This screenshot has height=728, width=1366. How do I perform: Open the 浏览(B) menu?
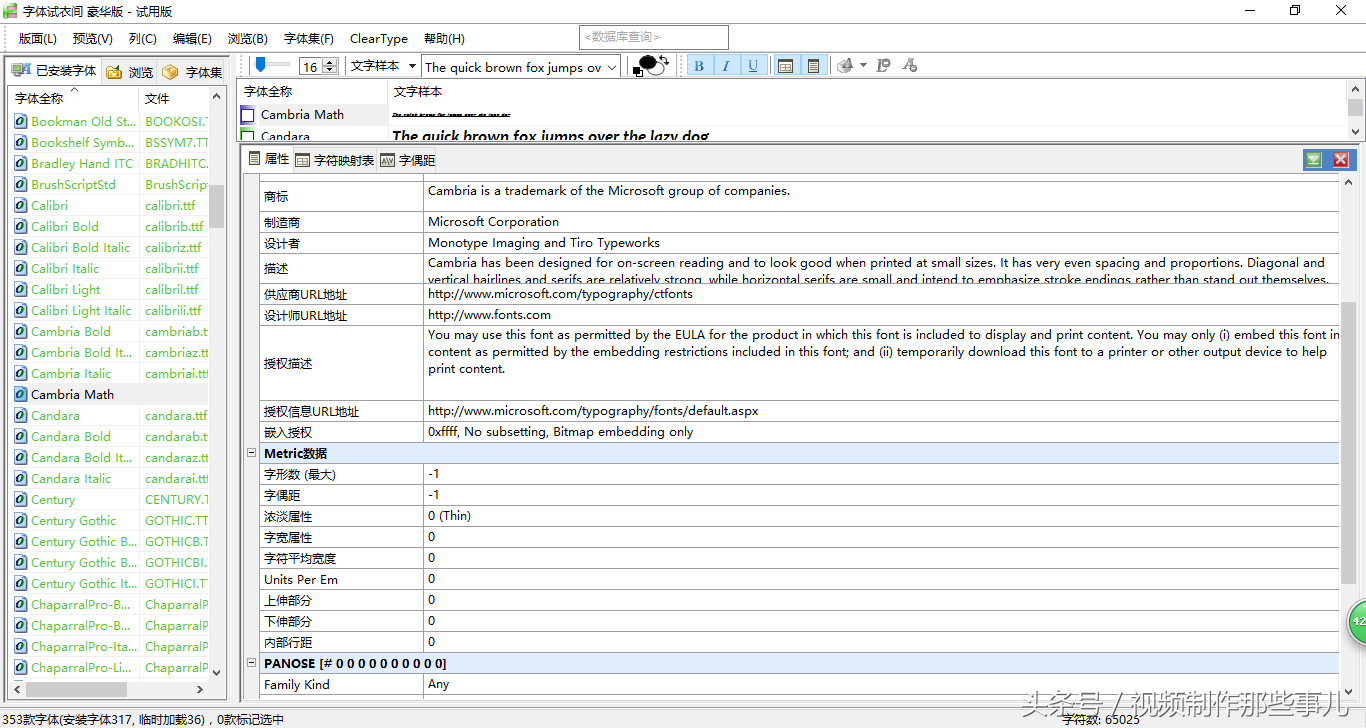click(x=248, y=38)
